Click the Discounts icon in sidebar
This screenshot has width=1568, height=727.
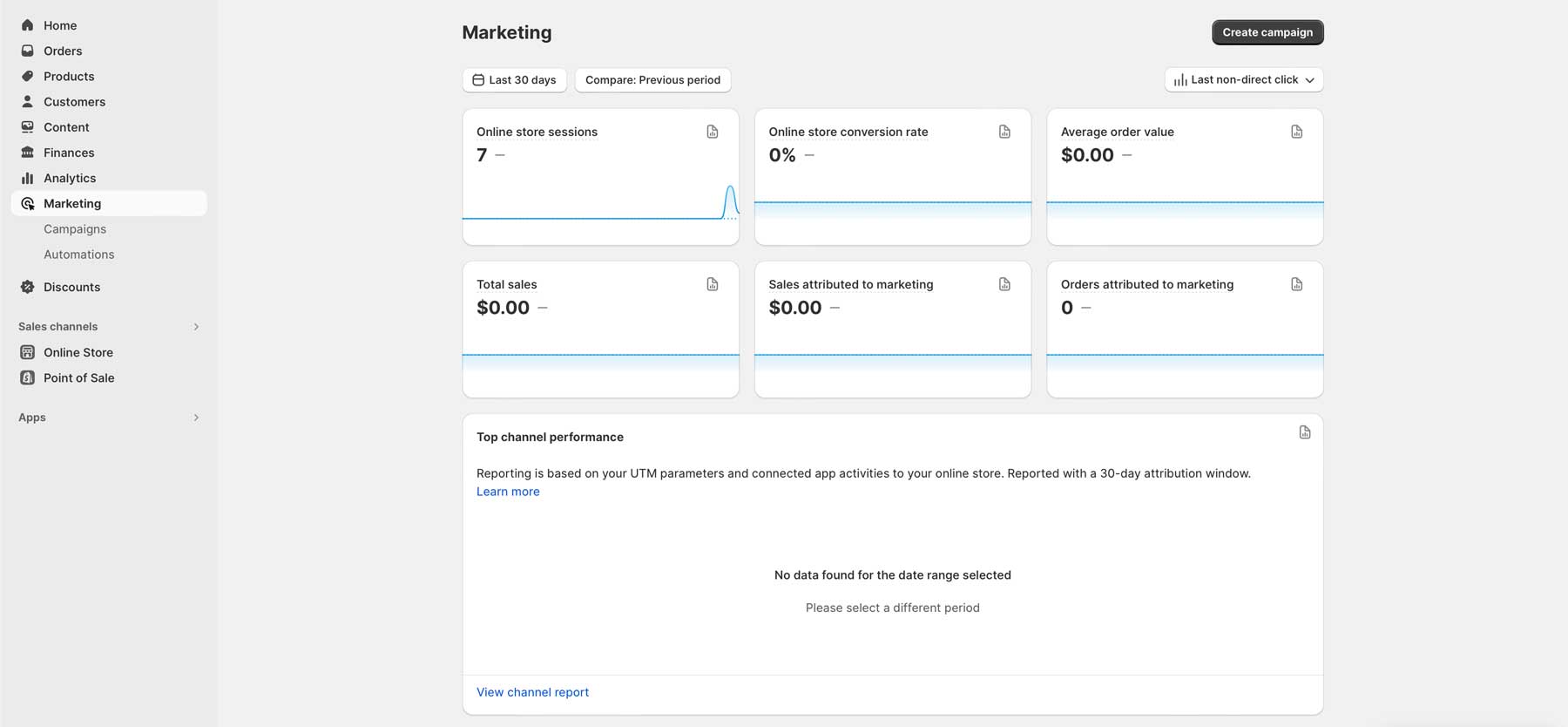point(28,287)
